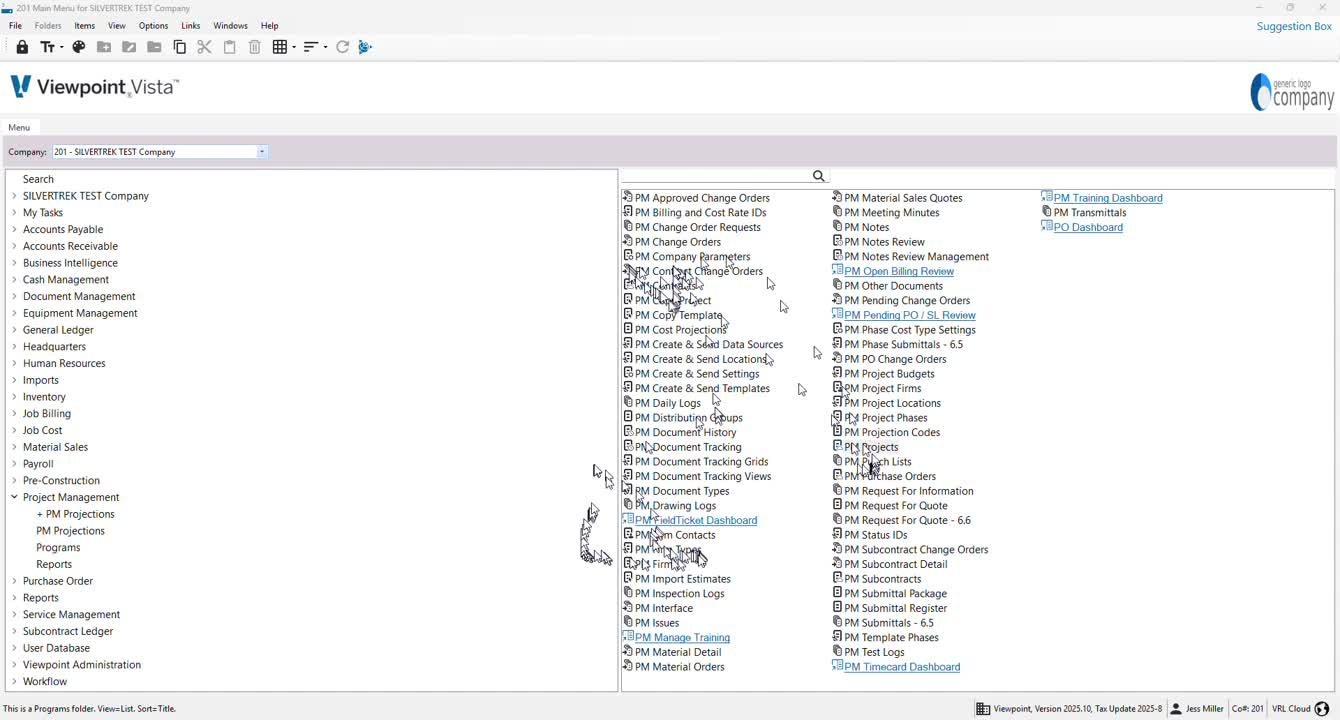Open PM Subcontract Detail
Image resolution: width=1340 pixels, height=720 pixels.
coord(896,564)
